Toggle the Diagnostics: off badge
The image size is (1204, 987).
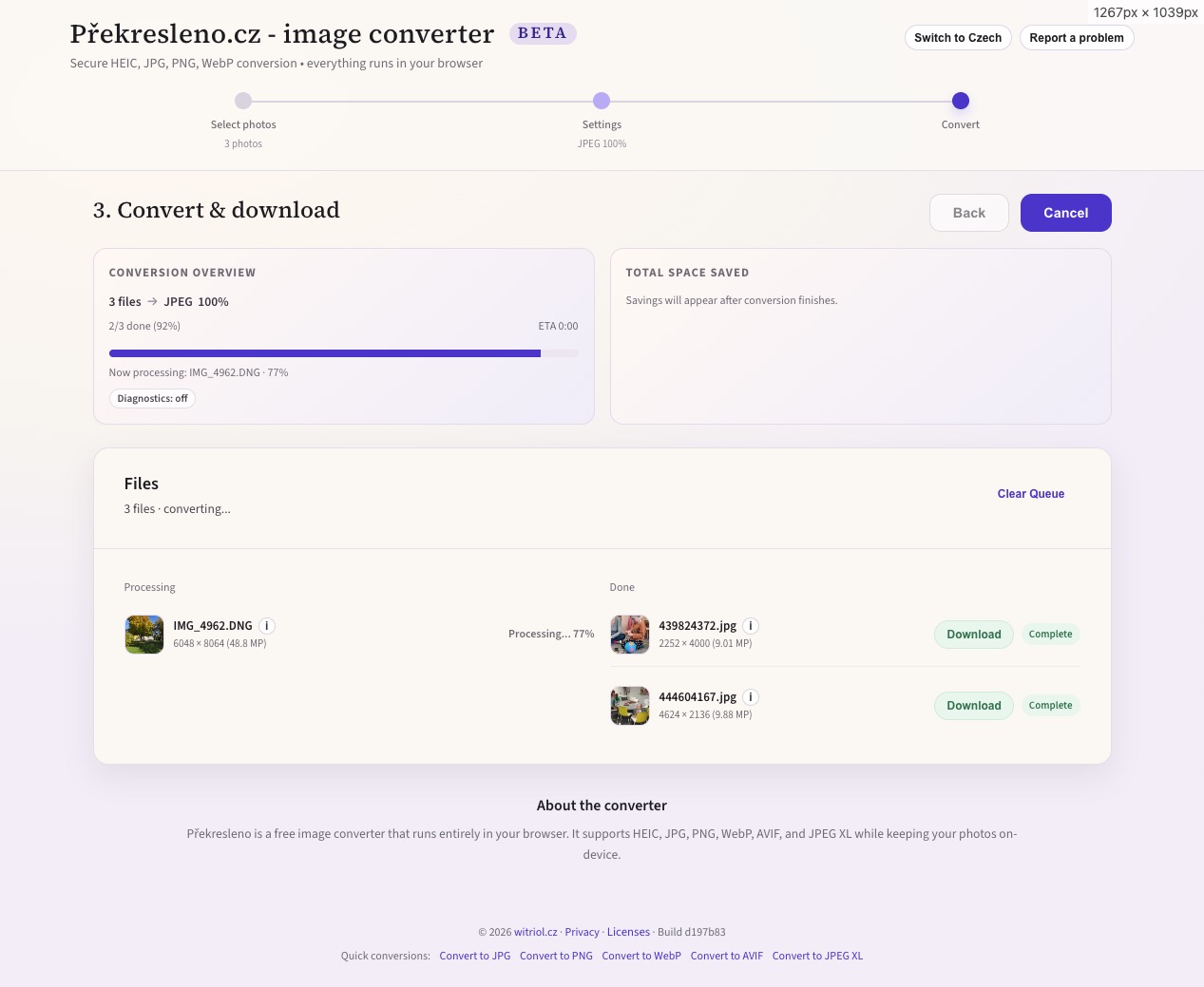(152, 398)
